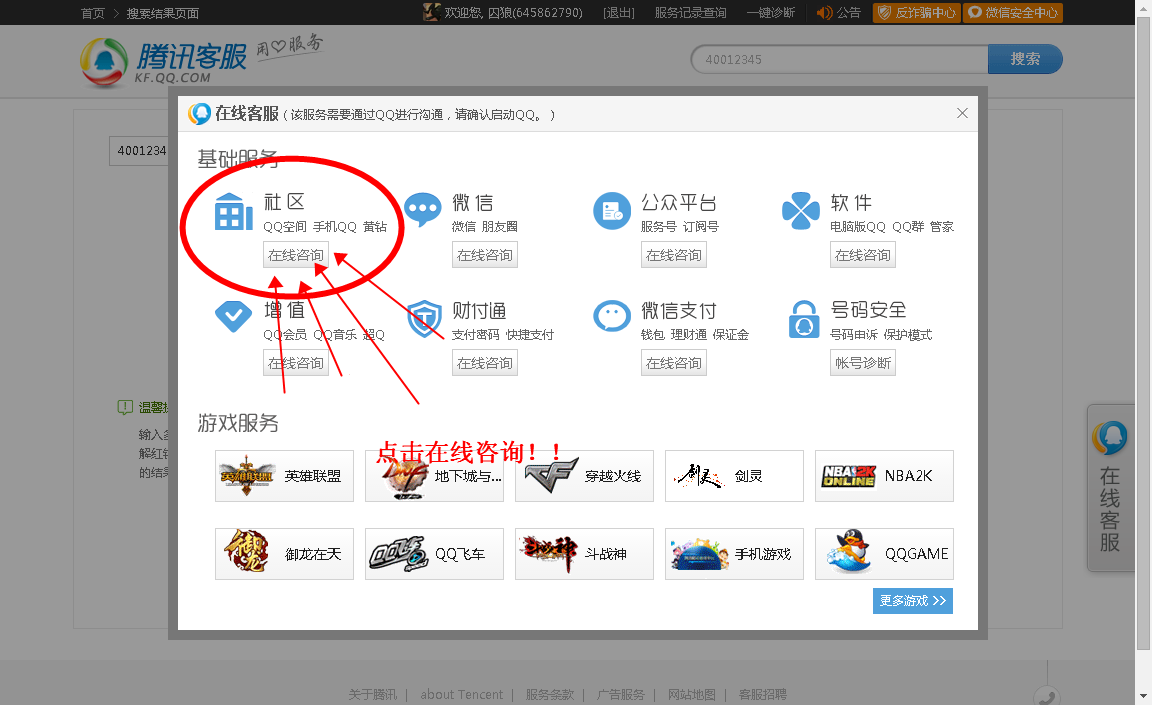Close the 在线客服 dialog
Viewport: 1152px width, 705px height.
click(962, 113)
